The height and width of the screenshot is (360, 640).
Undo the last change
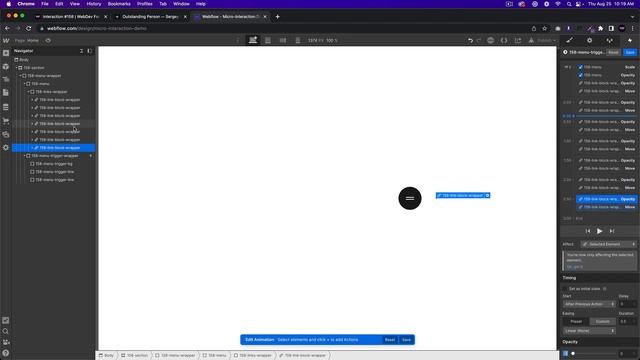coord(470,40)
